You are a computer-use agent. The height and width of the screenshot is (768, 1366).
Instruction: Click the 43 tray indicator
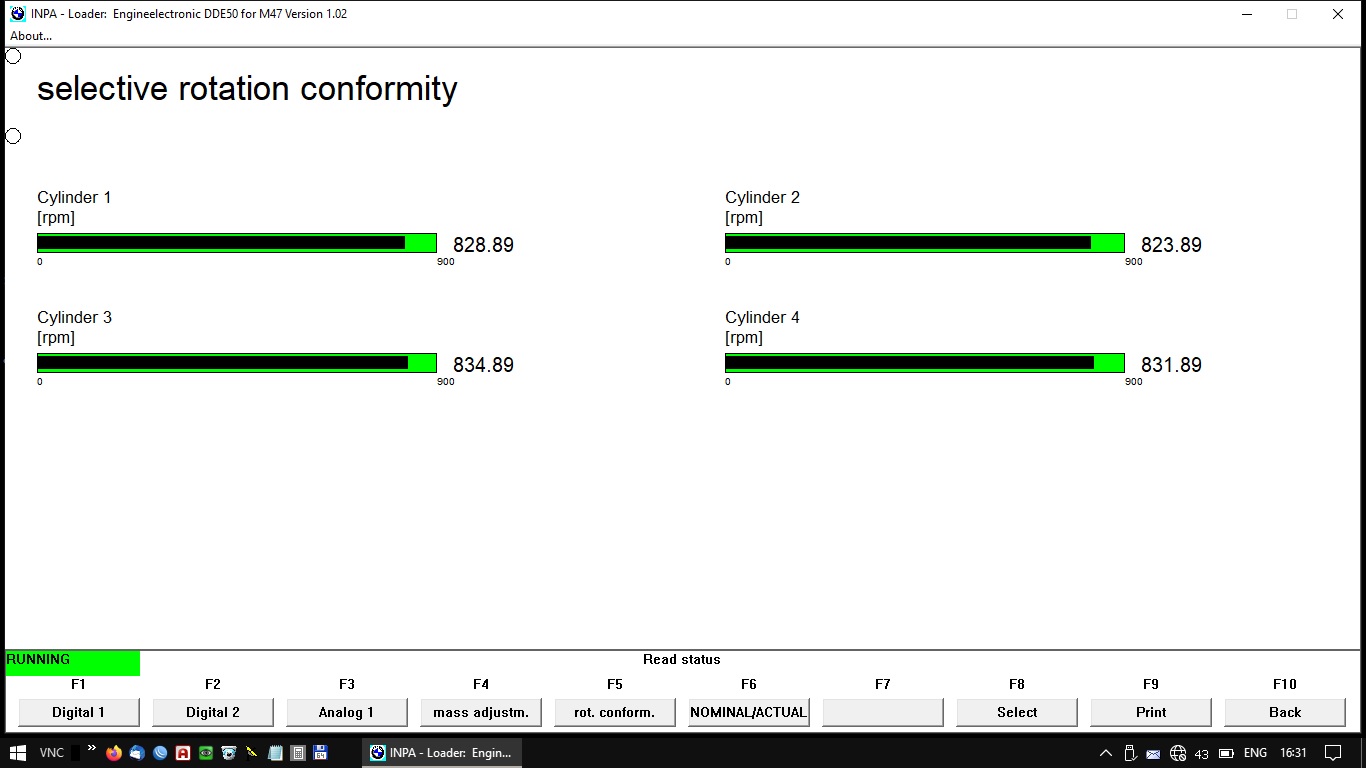(x=1202, y=754)
